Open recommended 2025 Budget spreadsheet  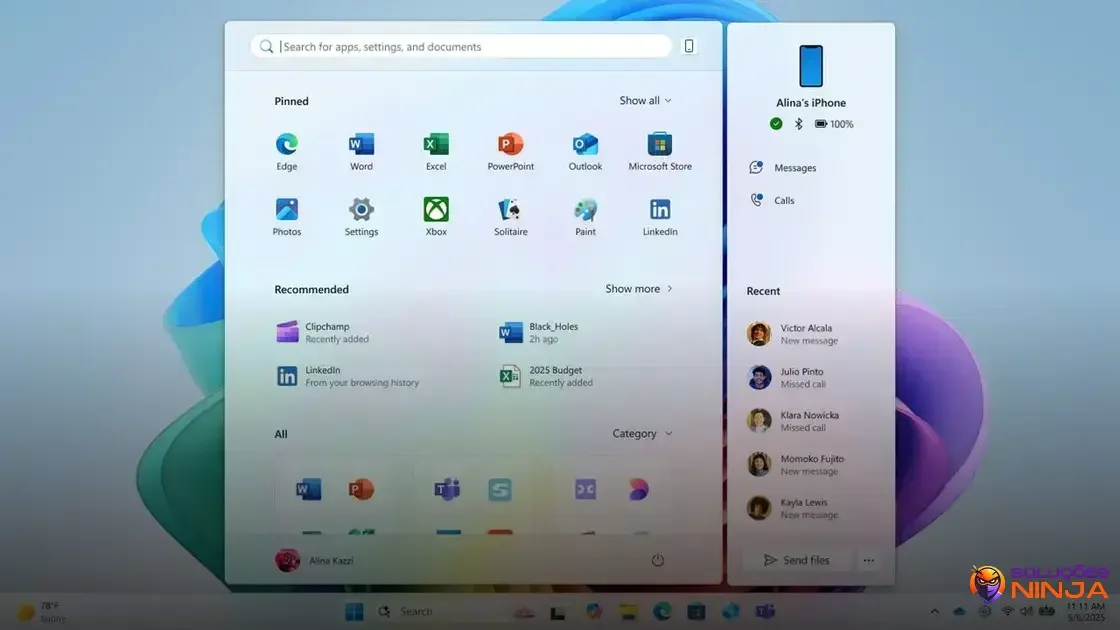click(x=546, y=376)
